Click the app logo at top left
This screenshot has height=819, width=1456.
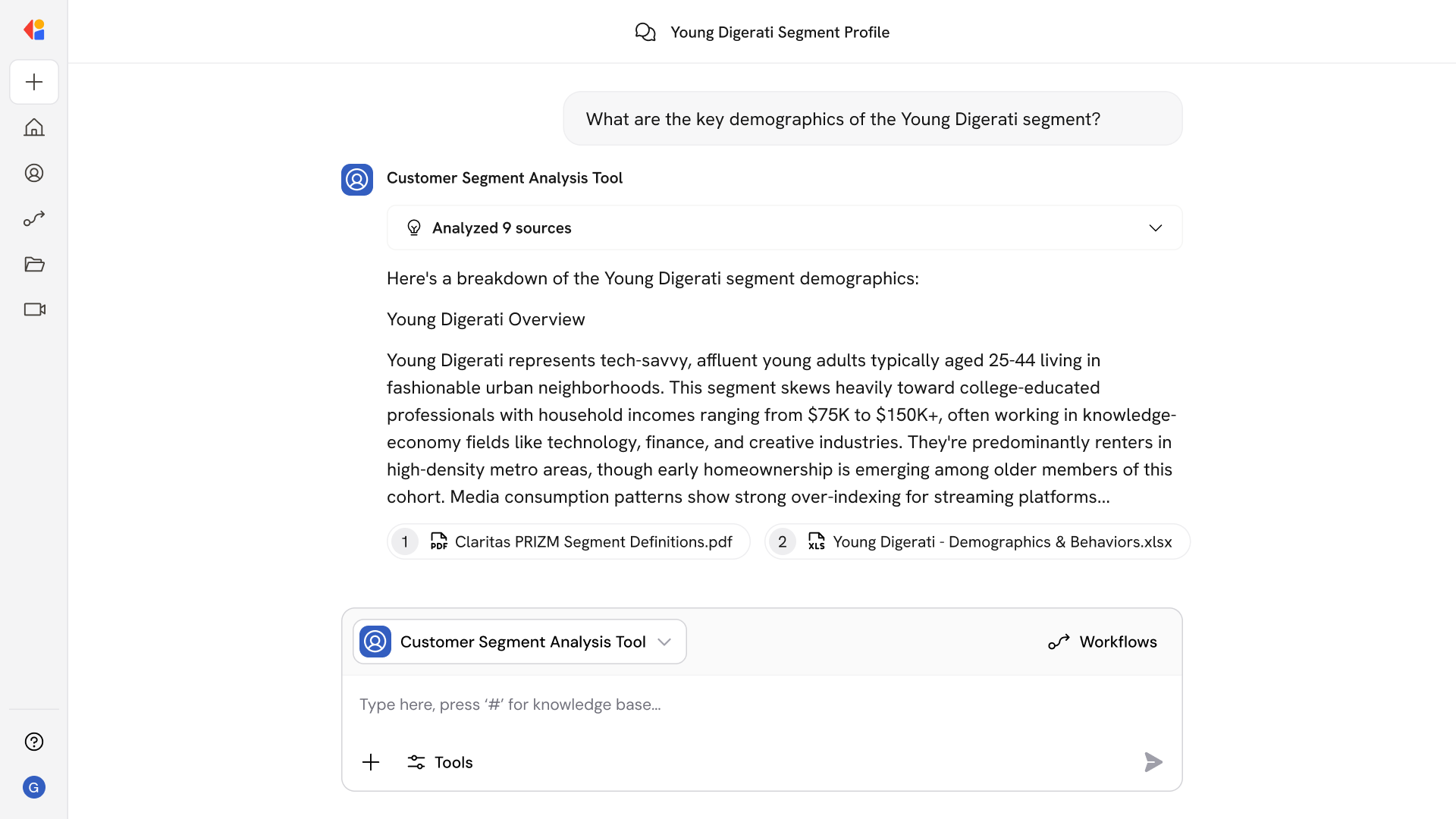pos(34,30)
